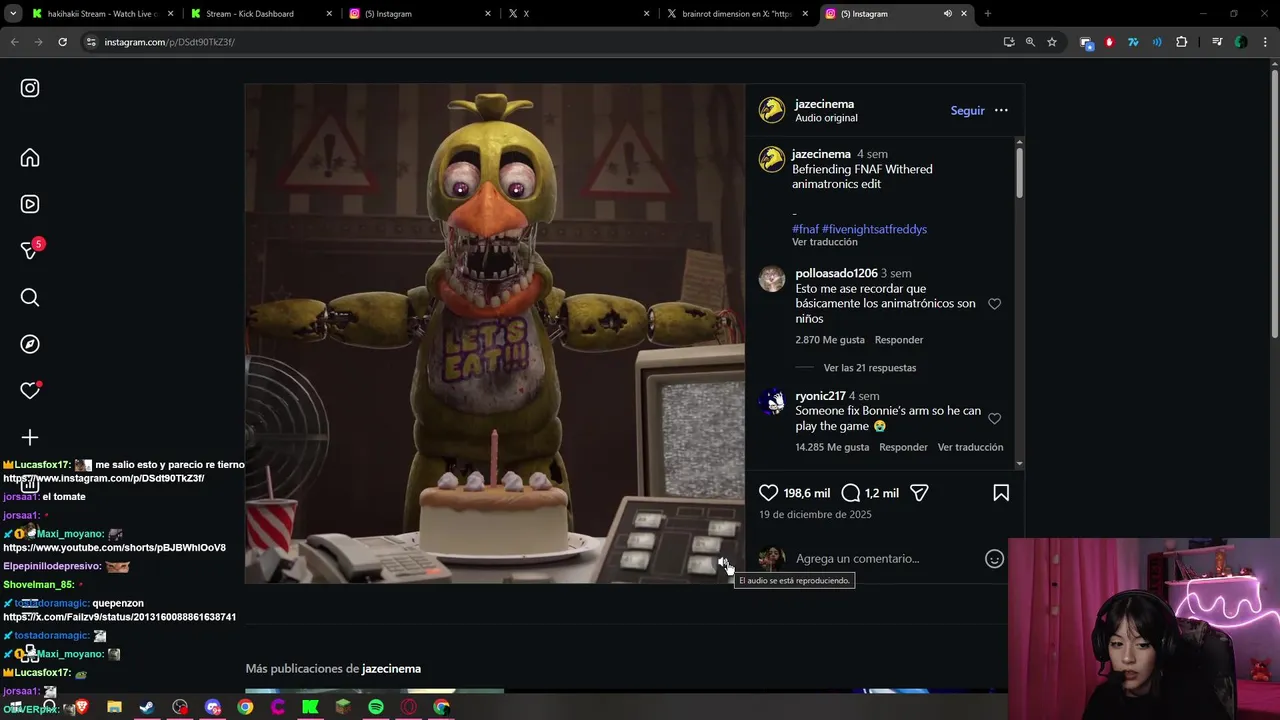Reload the Instagram page
The image size is (1280, 720).
pyautogui.click(x=62, y=42)
